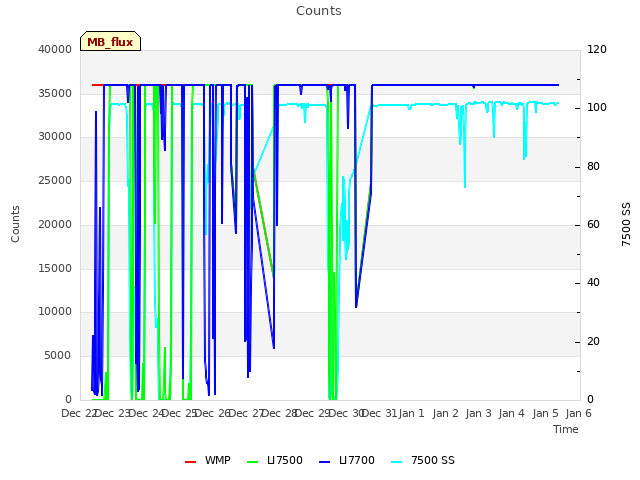The image size is (640, 480).
Task: Click the red WMP legend color marker
Action: point(191,462)
